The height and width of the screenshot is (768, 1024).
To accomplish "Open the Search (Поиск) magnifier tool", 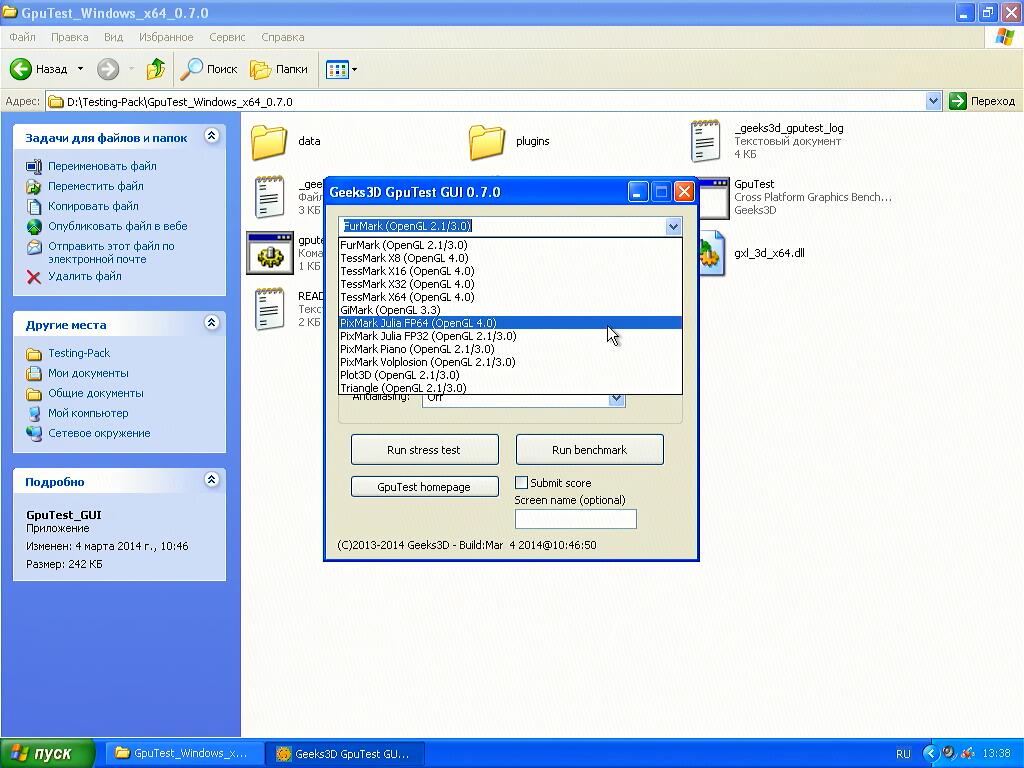I will pos(191,69).
